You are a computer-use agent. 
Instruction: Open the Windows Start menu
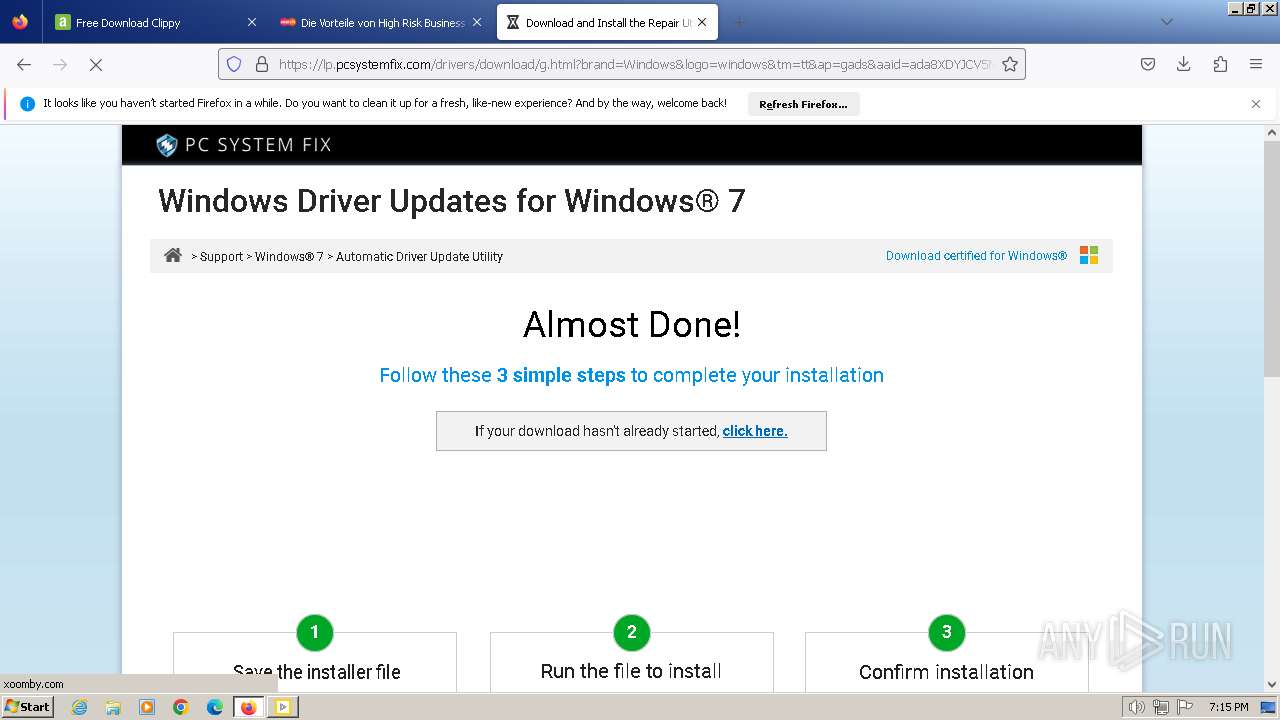(27, 706)
